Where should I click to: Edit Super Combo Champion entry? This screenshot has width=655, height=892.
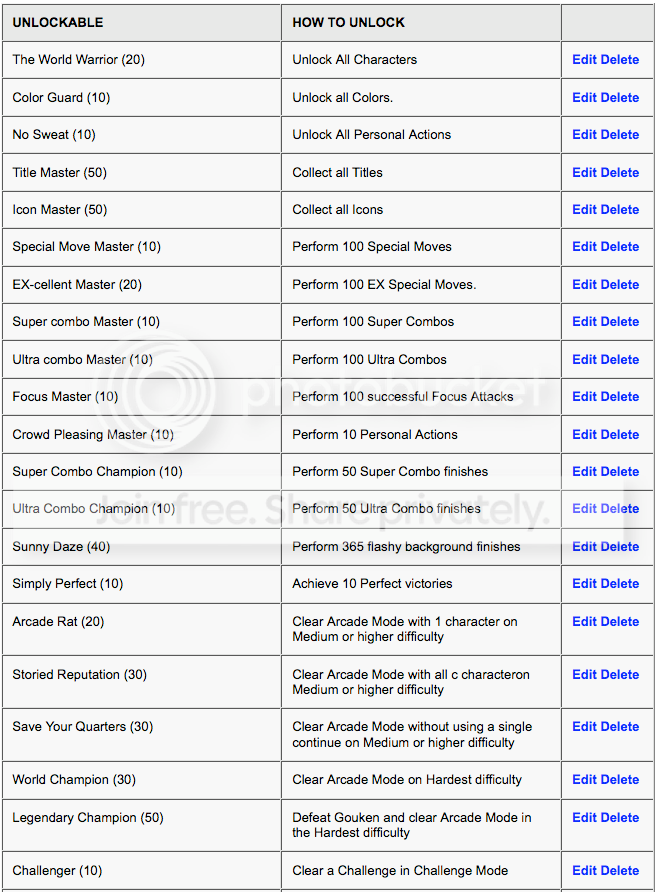[584, 472]
